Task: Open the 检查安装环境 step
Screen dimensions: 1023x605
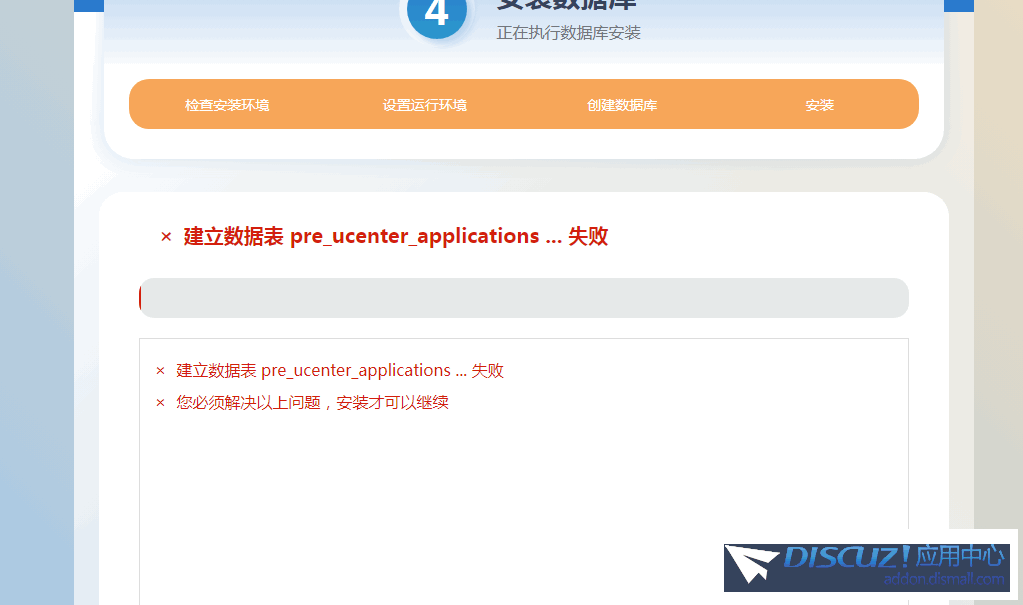Action: coord(227,105)
